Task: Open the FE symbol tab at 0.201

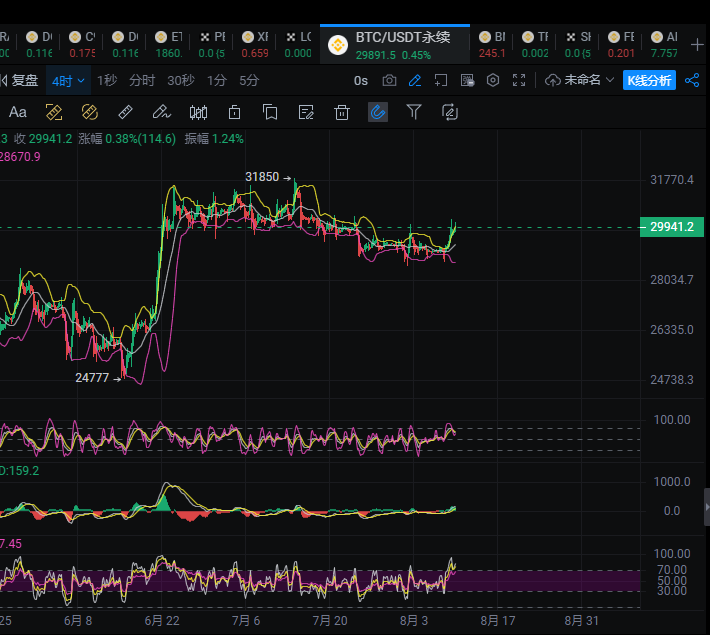Action: click(x=621, y=44)
